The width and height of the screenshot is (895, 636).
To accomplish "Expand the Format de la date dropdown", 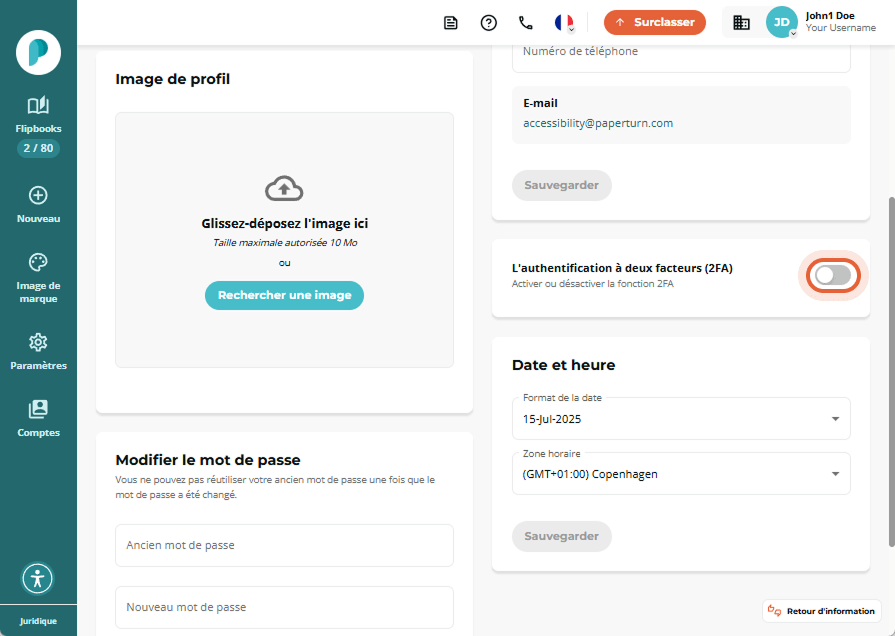I will 681,418.
